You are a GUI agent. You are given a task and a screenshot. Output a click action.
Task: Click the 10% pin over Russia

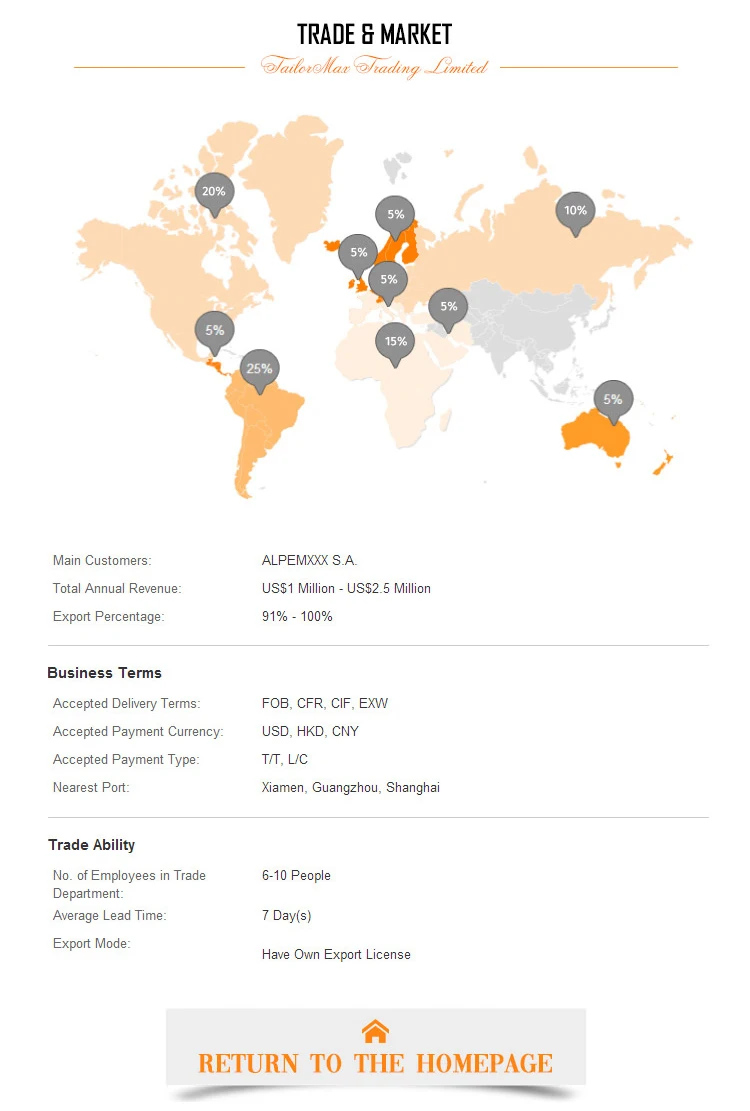(575, 212)
